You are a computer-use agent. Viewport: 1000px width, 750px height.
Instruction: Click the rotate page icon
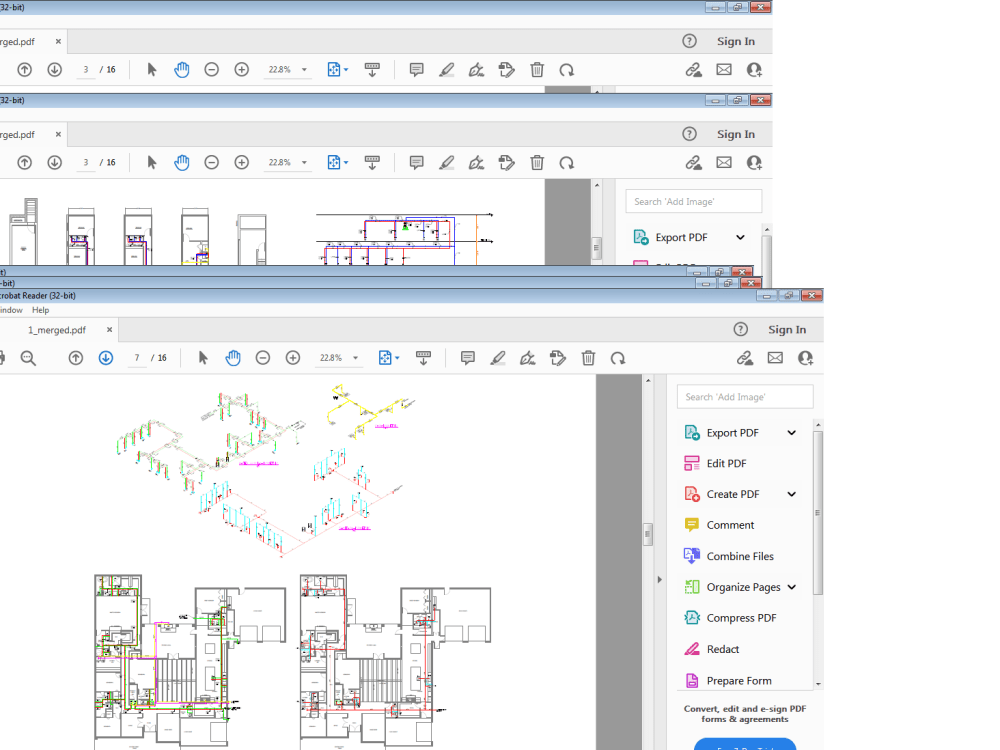coord(618,357)
